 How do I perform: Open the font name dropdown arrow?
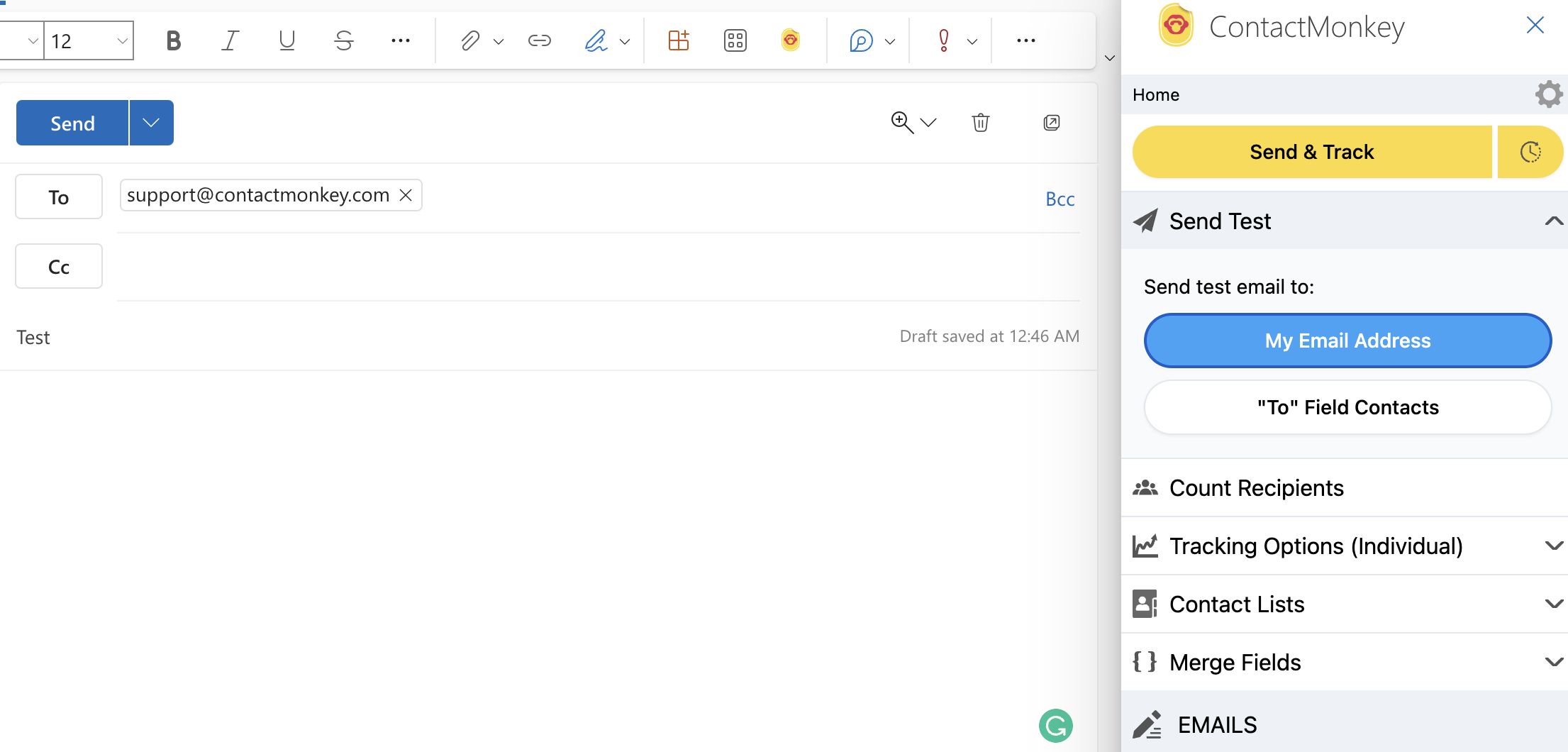[33, 40]
